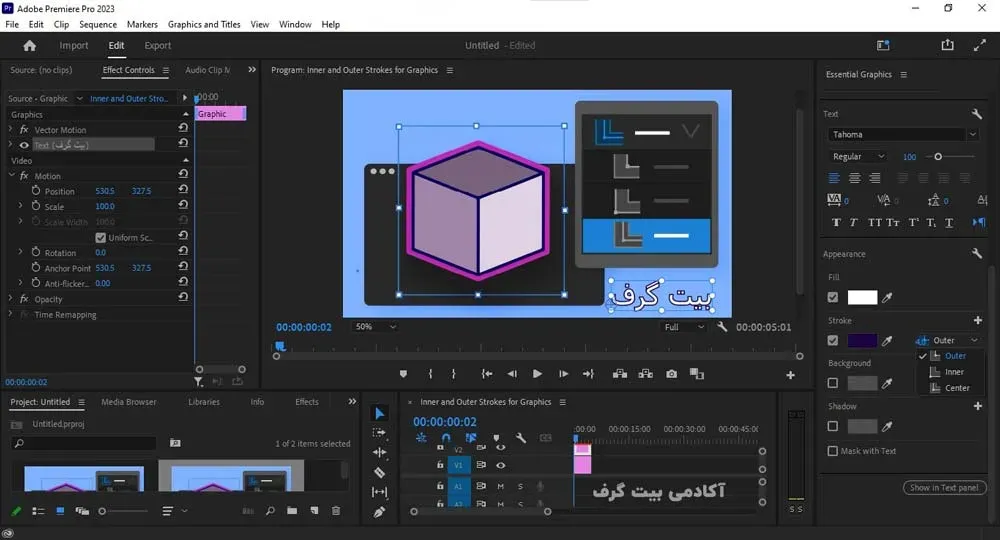Uncheck the Stroke checkbox
Image resolution: width=1000 pixels, height=540 pixels.
click(832, 340)
